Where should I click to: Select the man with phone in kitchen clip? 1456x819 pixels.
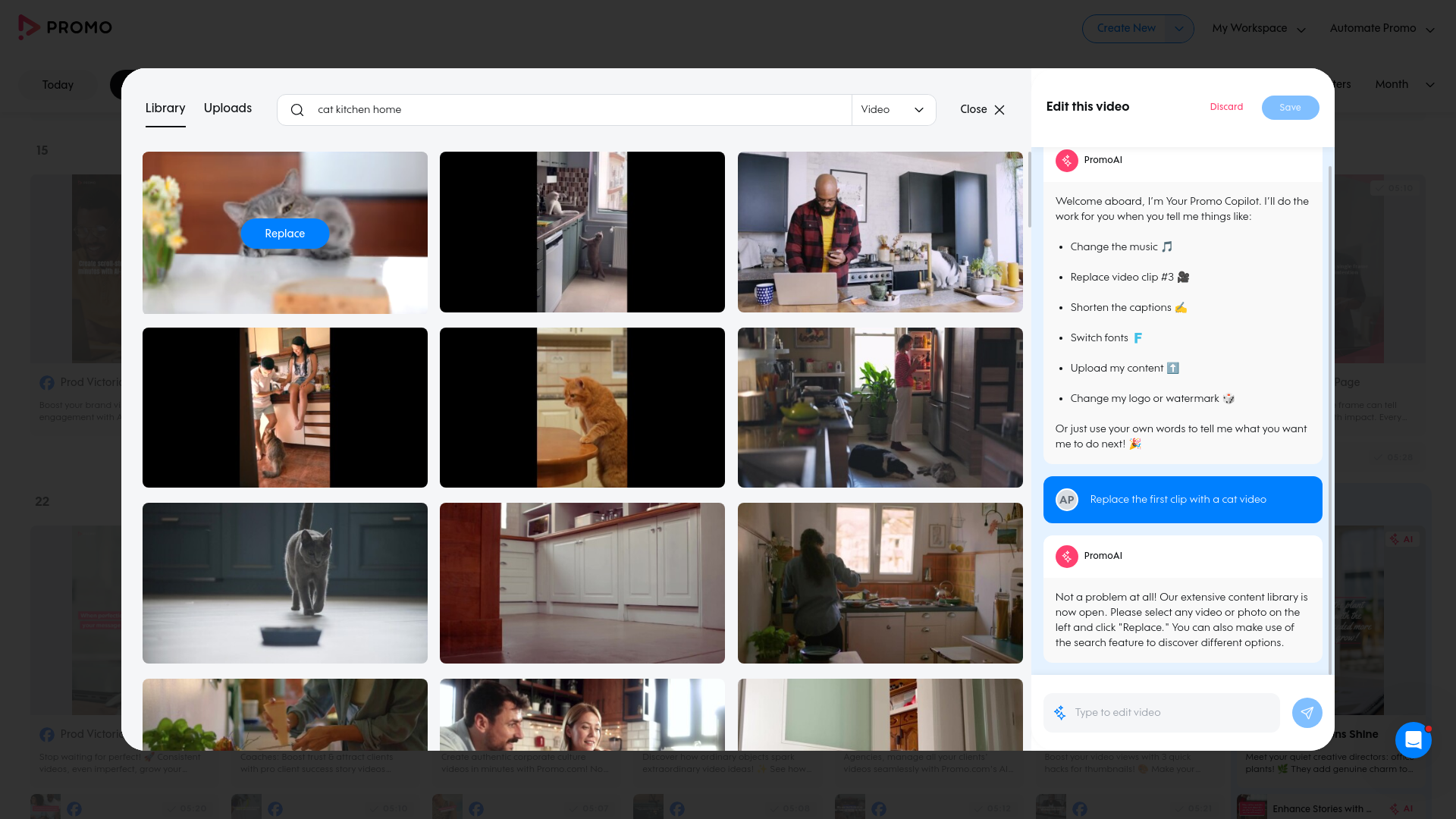880,232
